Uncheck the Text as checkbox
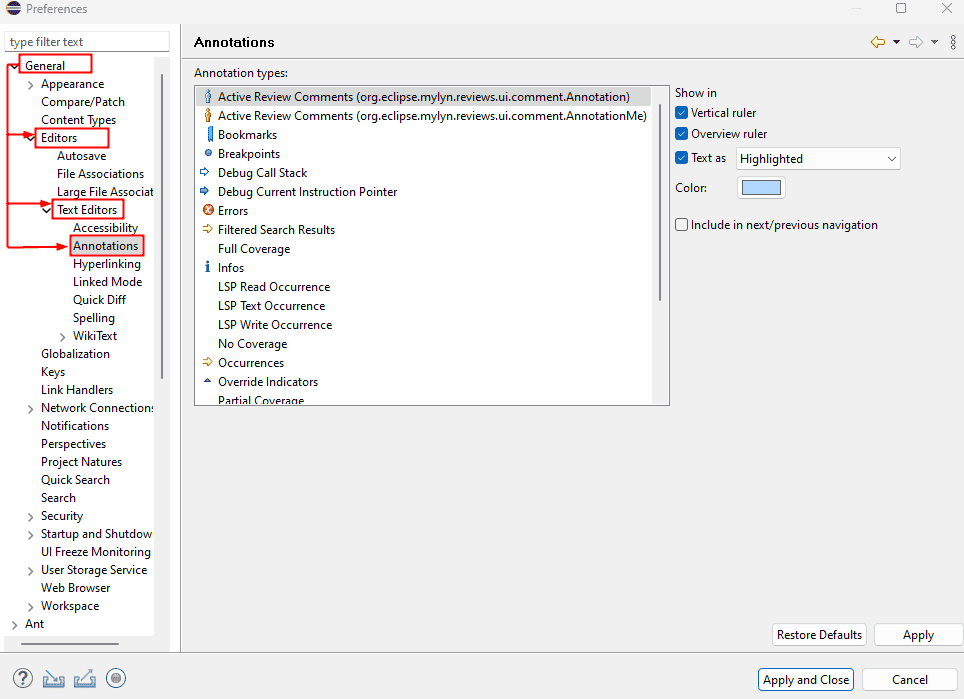 click(x=681, y=157)
